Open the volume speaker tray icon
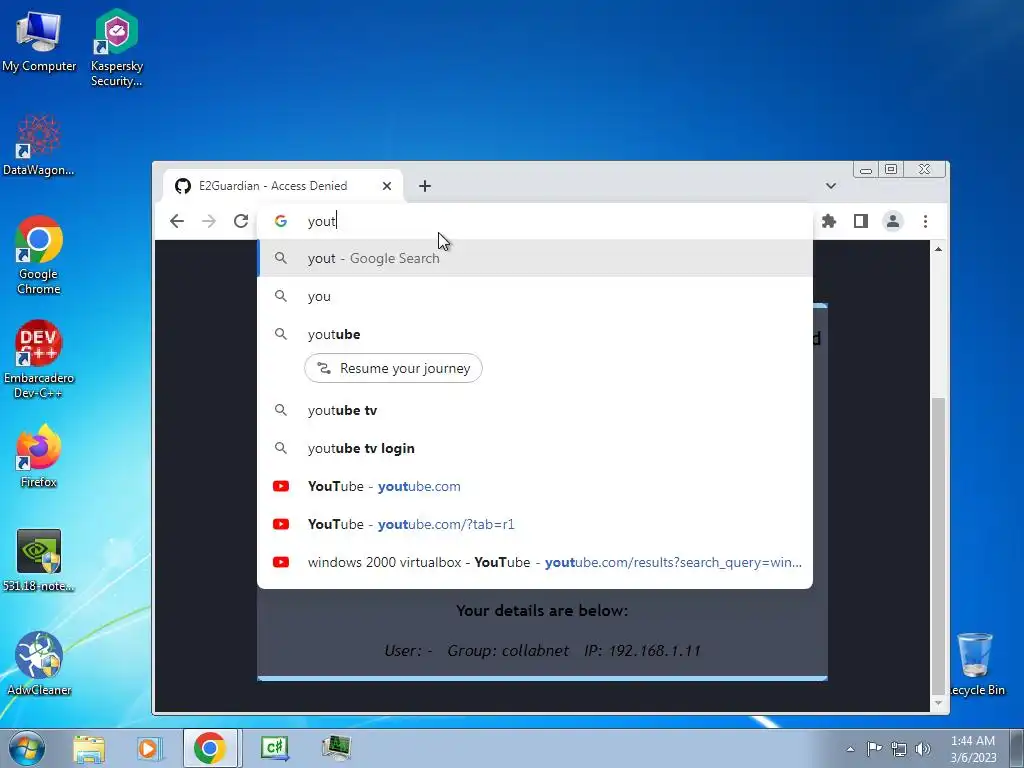The width and height of the screenshot is (1024, 768). click(923, 749)
